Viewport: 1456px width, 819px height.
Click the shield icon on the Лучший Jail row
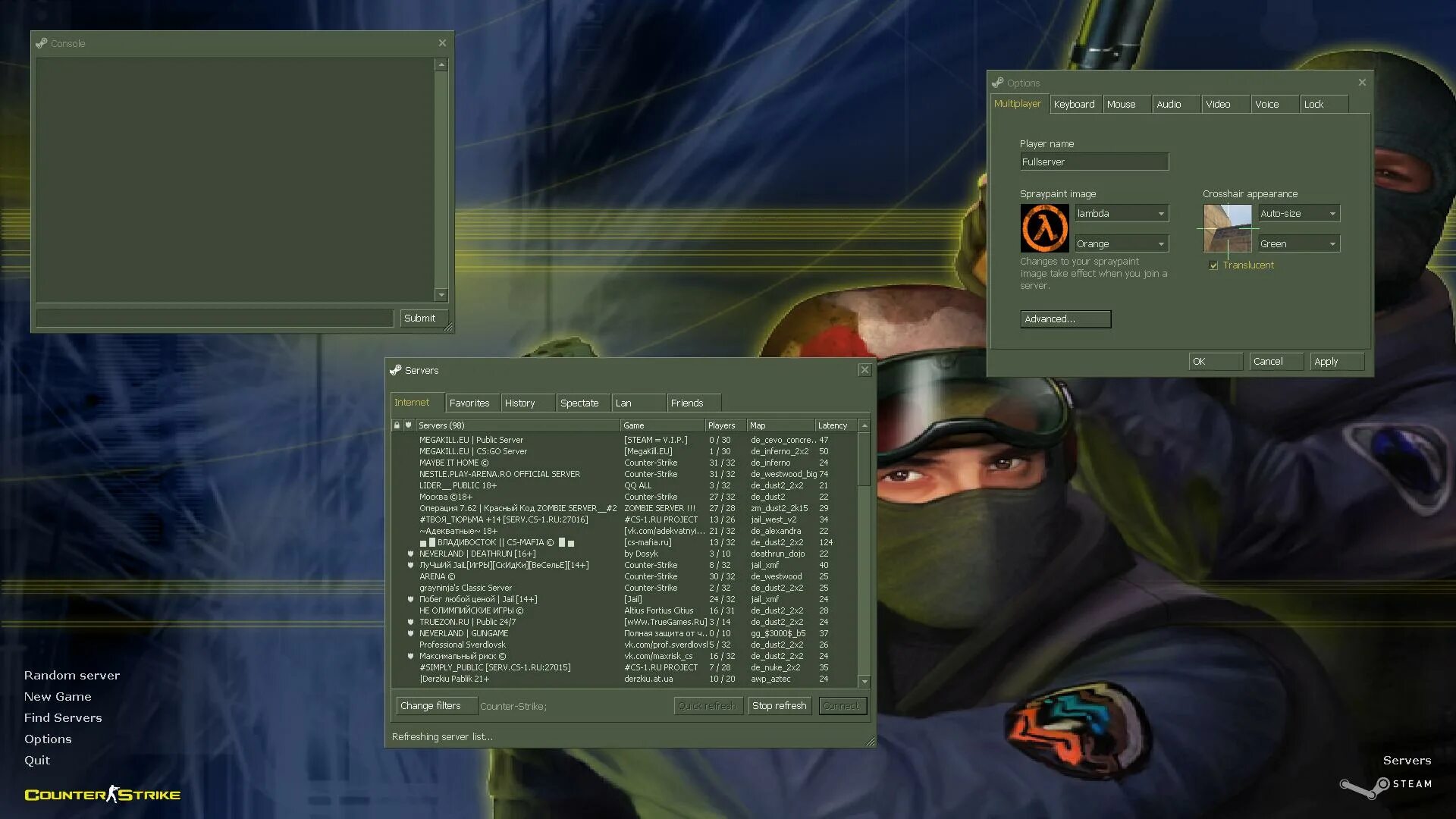pos(410,565)
